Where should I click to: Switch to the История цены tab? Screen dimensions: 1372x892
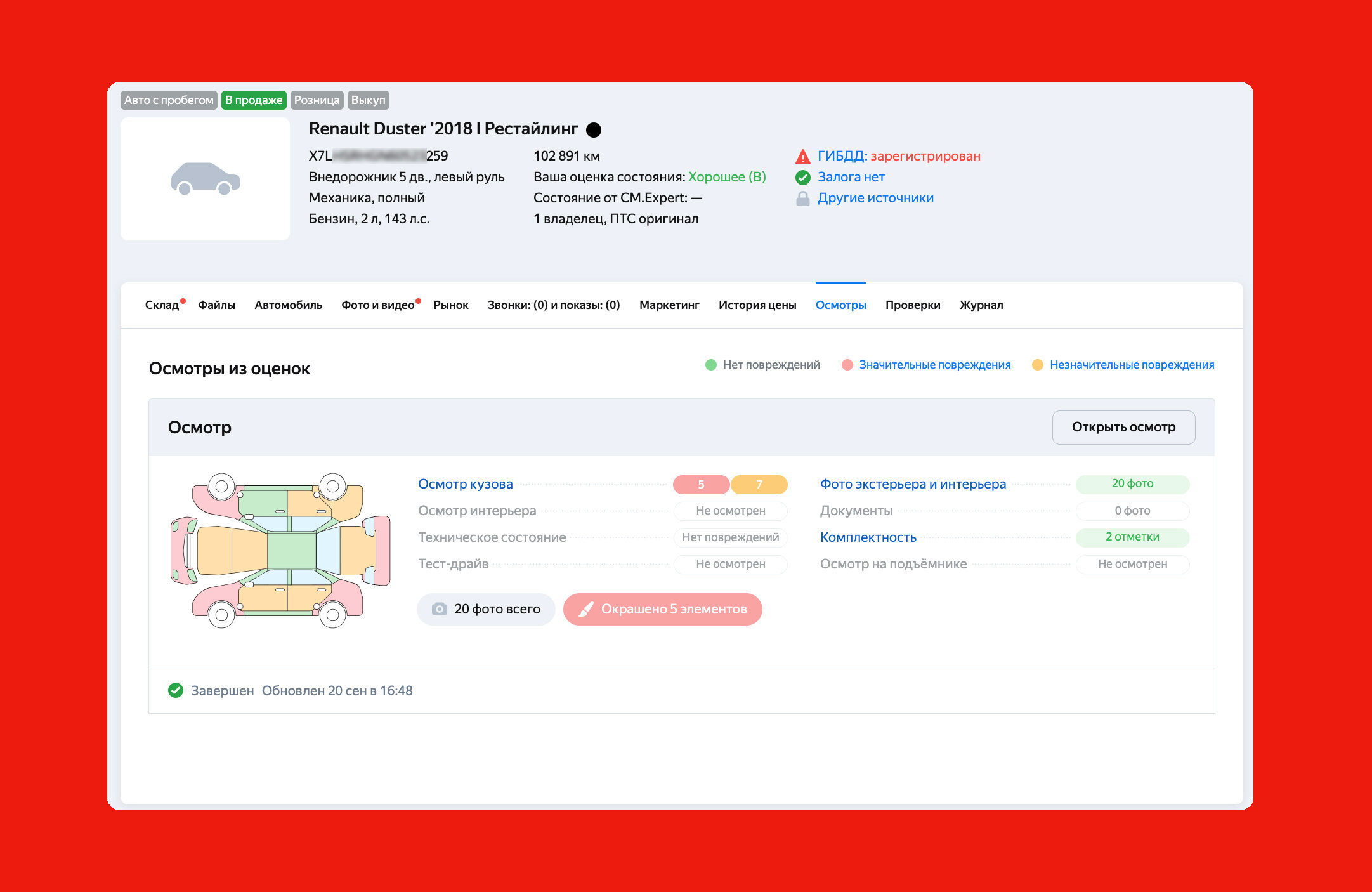[757, 305]
